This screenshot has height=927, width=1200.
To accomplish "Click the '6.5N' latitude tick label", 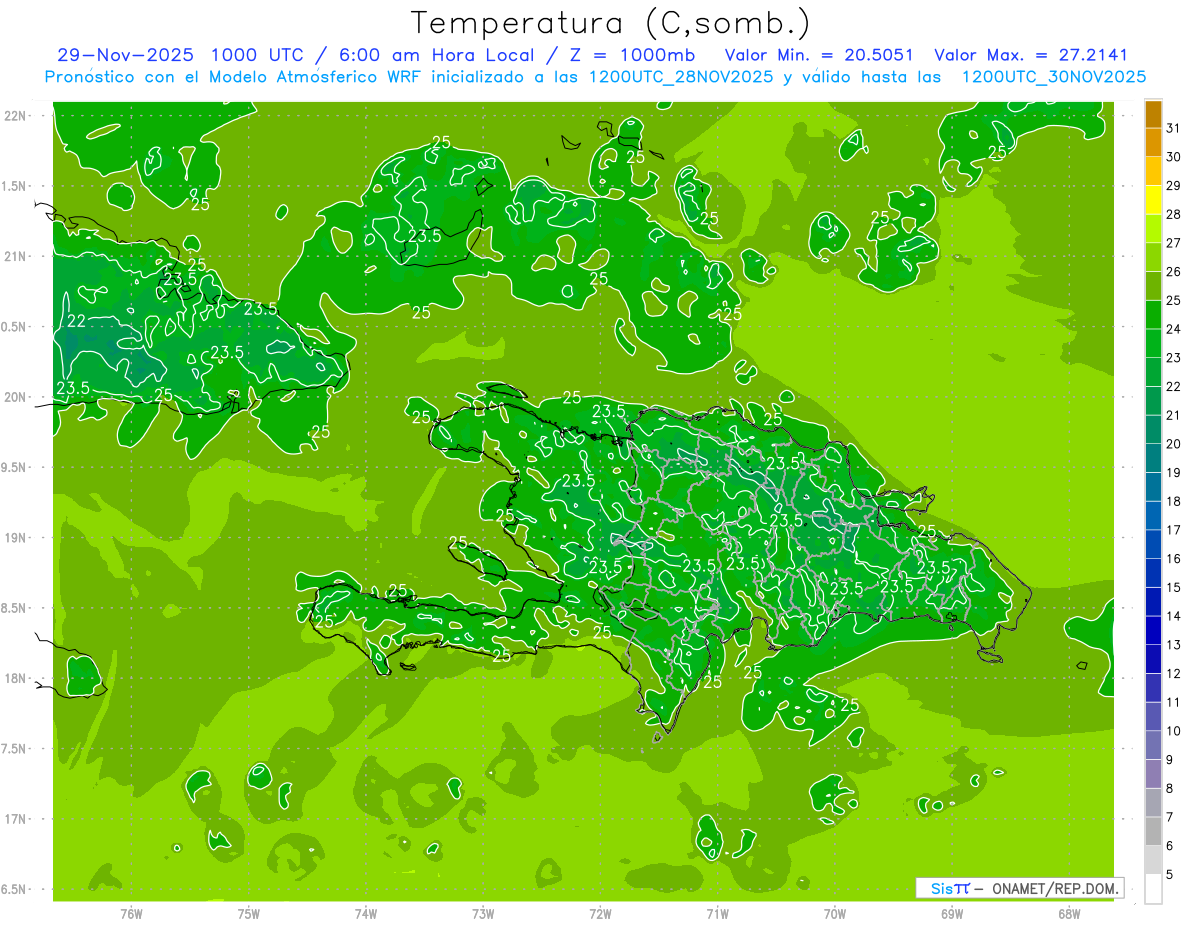I will point(14,889).
